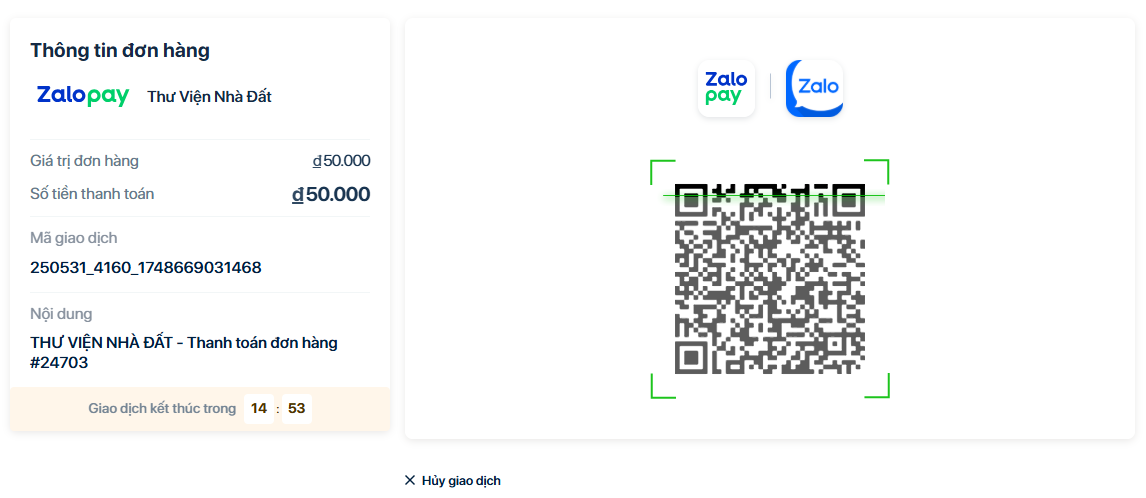The height and width of the screenshot is (498, 1146).
Task: Click the blue Zalo app icon
Action: pos(814,89)
